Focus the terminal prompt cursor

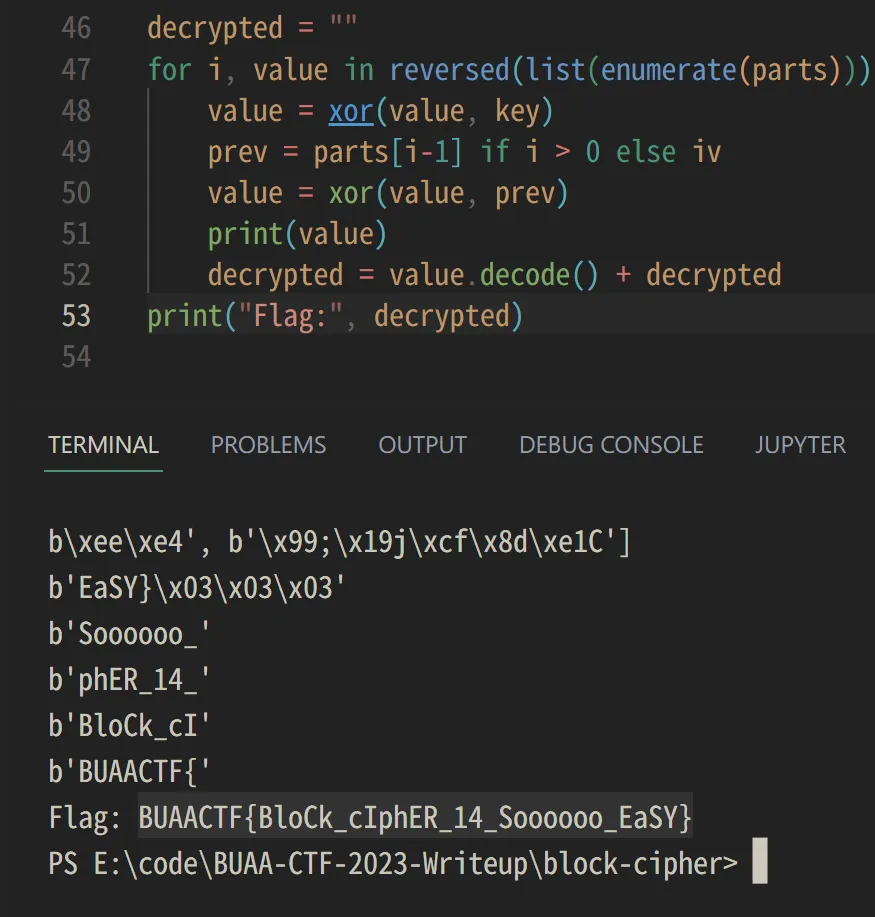coord(759,862)
